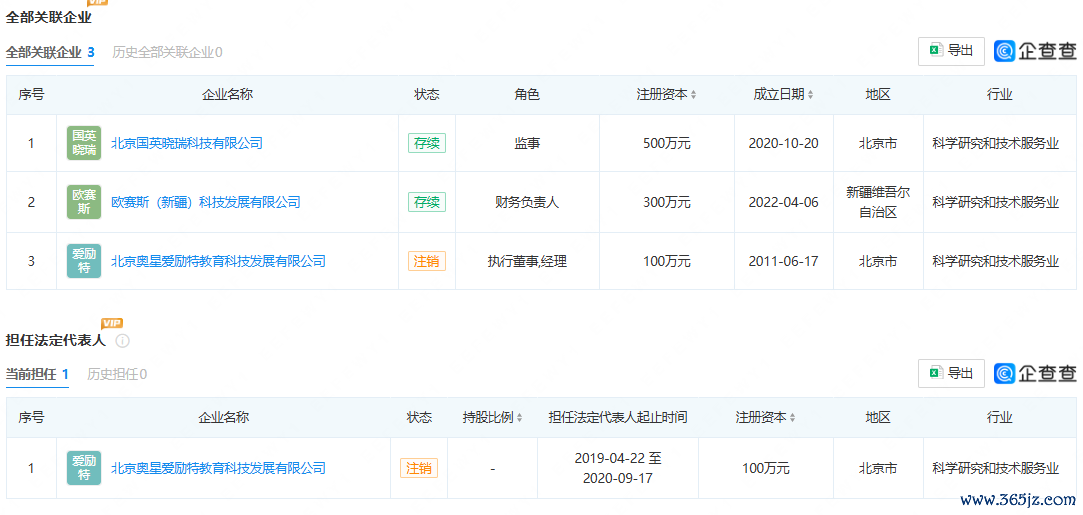The height and width of the screenshot is (515, 1083).
Task: Sort related companies by 注册资本
Action: click(x=693, y=95)
